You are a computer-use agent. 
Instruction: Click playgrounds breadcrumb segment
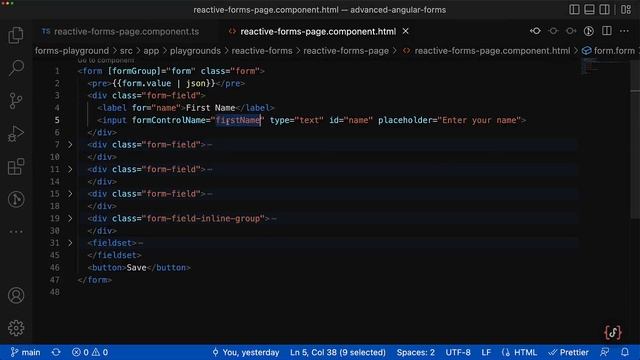coord(195,51)
